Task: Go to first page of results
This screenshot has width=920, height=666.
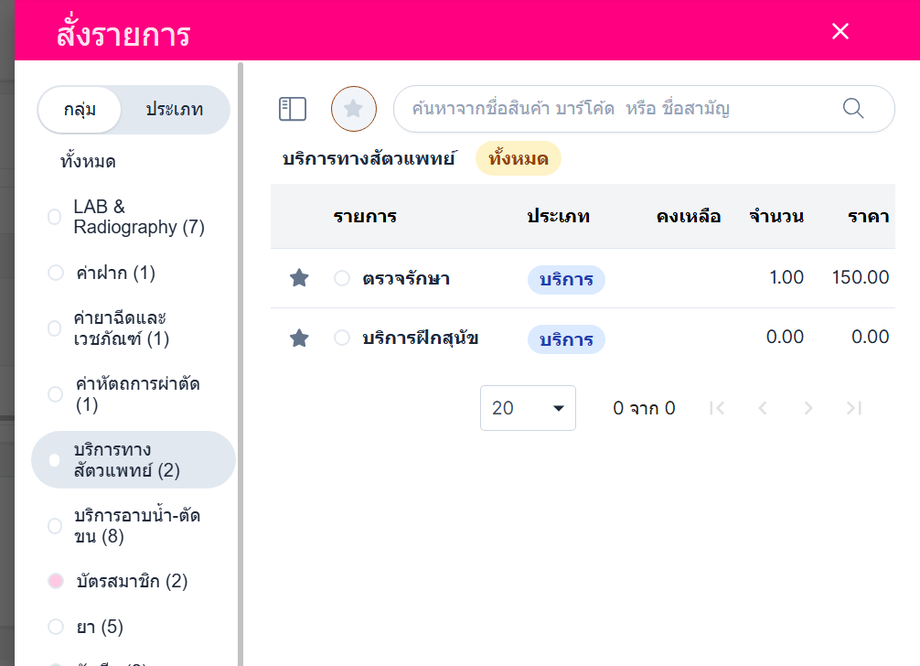Action: pyautogui.click(x=717, y=408)
